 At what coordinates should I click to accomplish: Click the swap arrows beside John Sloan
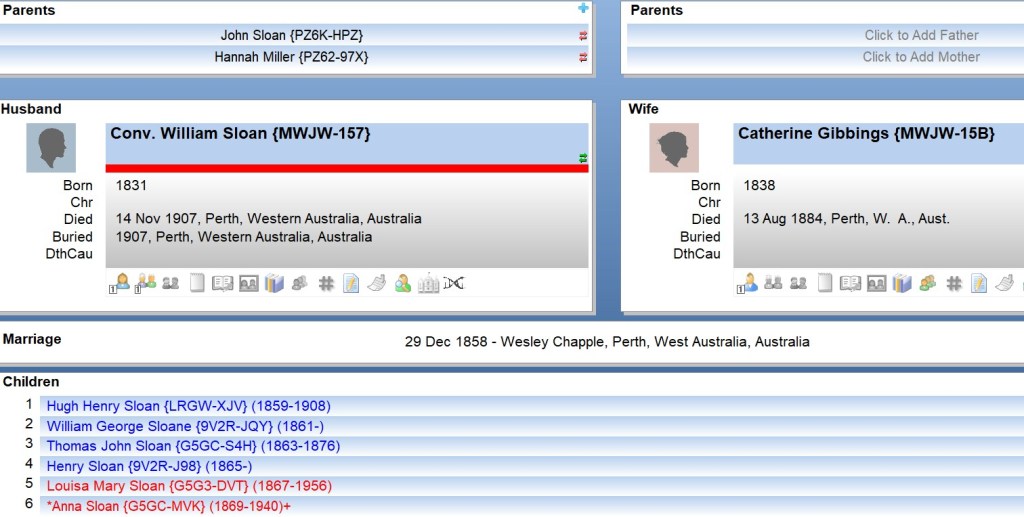583,36
